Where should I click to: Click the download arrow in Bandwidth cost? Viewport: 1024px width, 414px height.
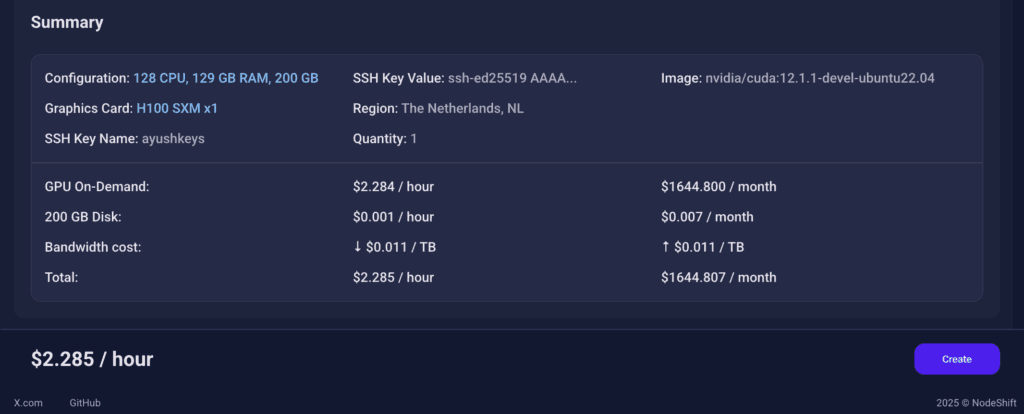[x=358, y=247]
